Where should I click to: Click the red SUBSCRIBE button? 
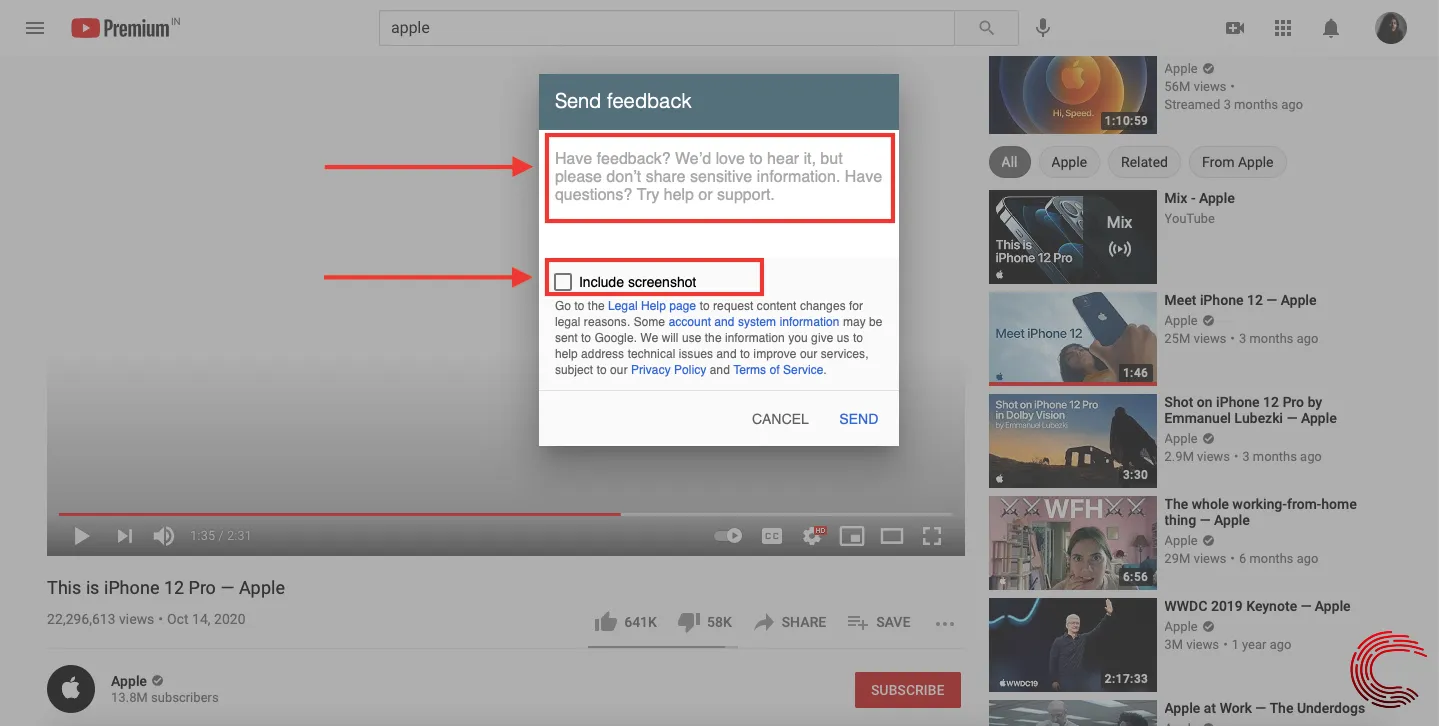tap(907, 690)
